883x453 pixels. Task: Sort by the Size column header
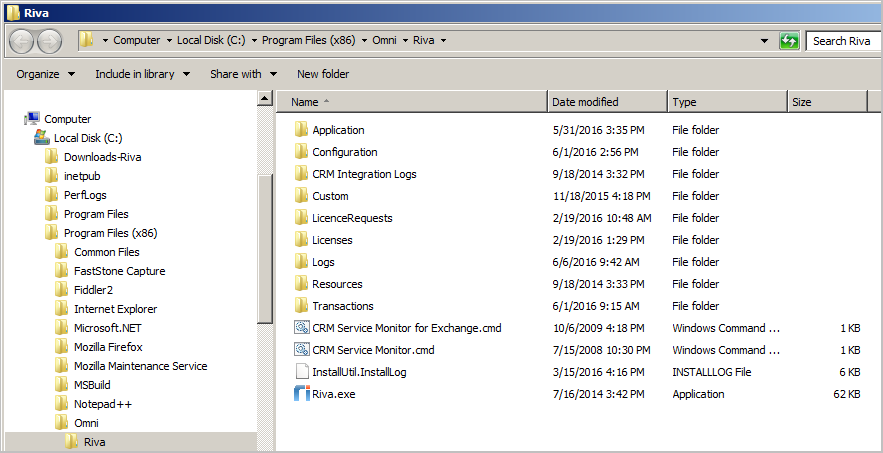tap(827, 102)
